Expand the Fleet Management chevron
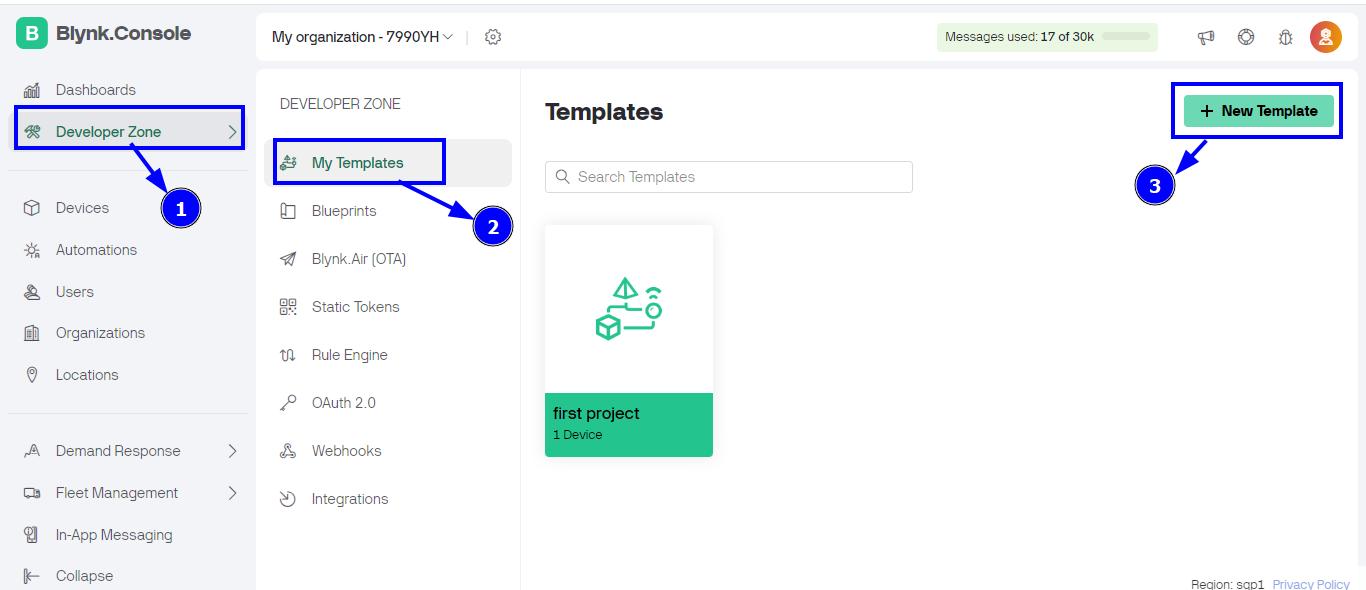Viewport: 1366px width, 590px height. 233,493
